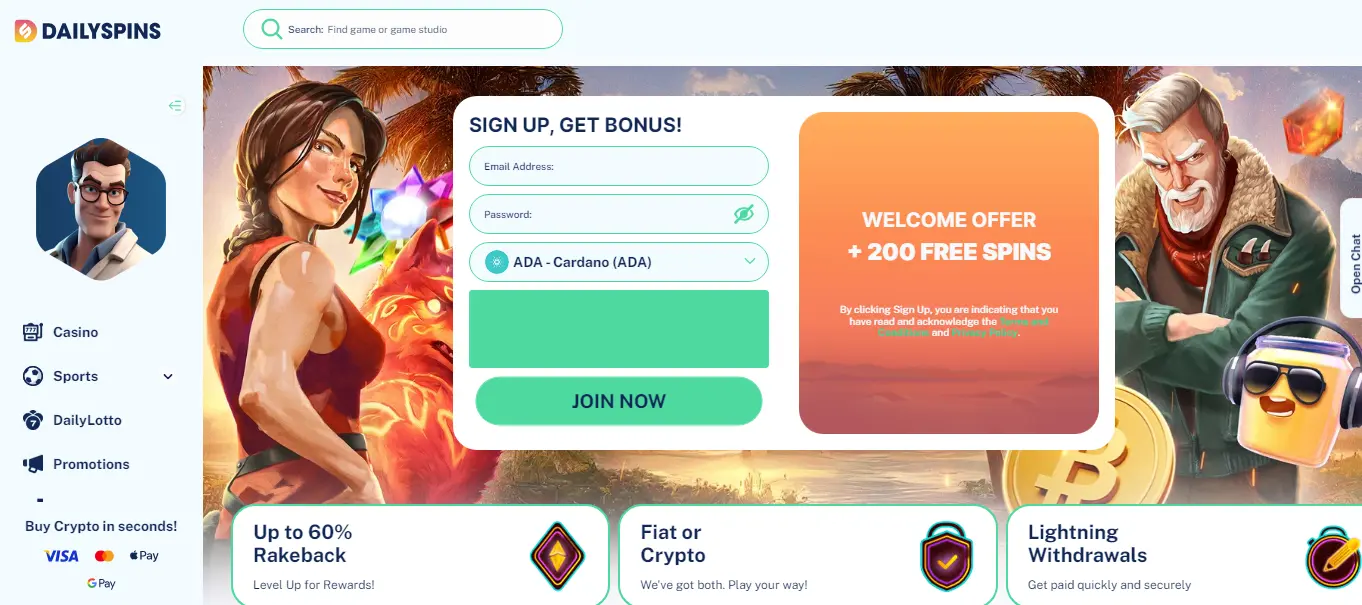Image resolution: width=1362 pixels, height=605 pixels.
Task: Click the JOIN NOW button
Action: coord(619,401)
